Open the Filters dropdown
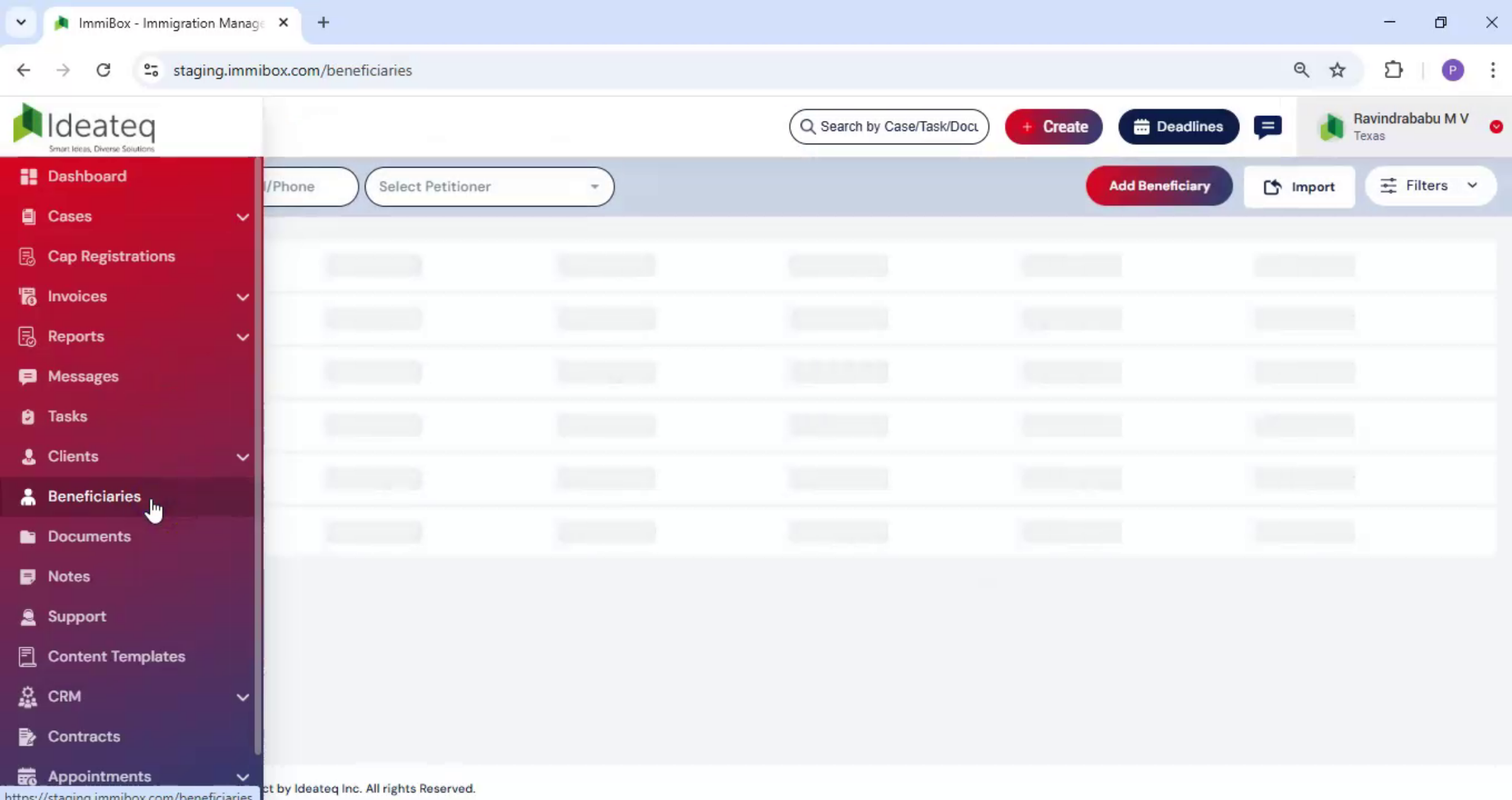Screen dimensions: 1512x800 point(1430,186)
